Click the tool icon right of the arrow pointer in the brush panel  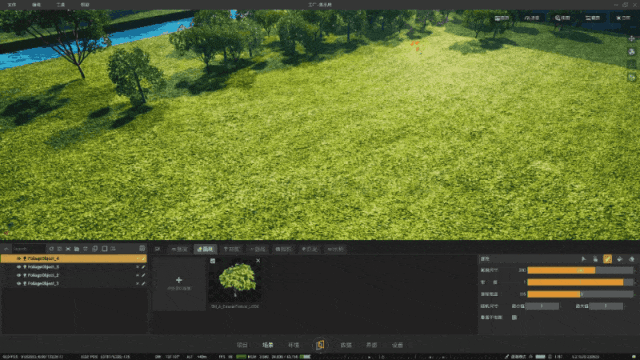pos(596,259)
